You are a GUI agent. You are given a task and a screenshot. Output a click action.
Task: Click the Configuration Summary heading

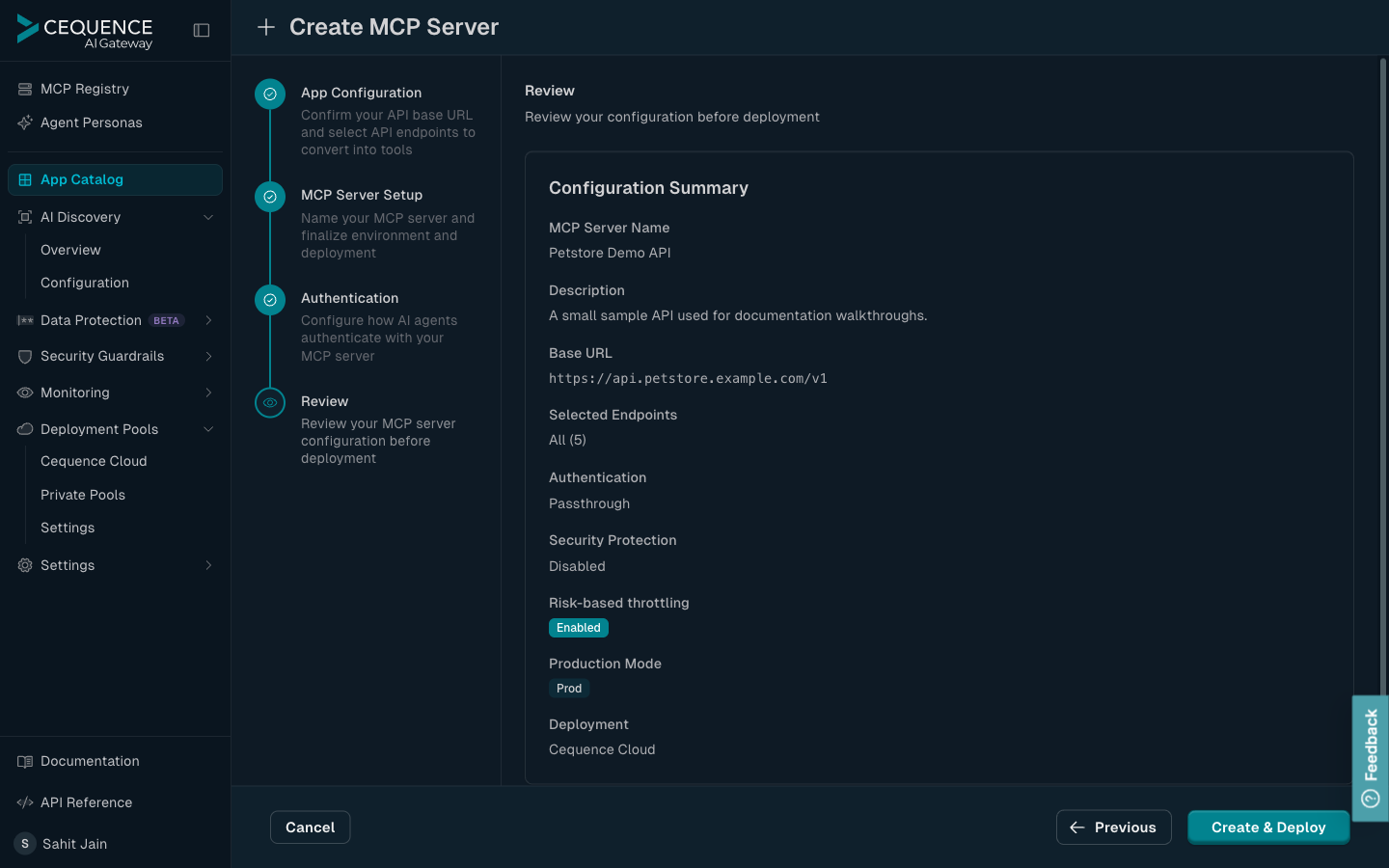coord(648,188)
